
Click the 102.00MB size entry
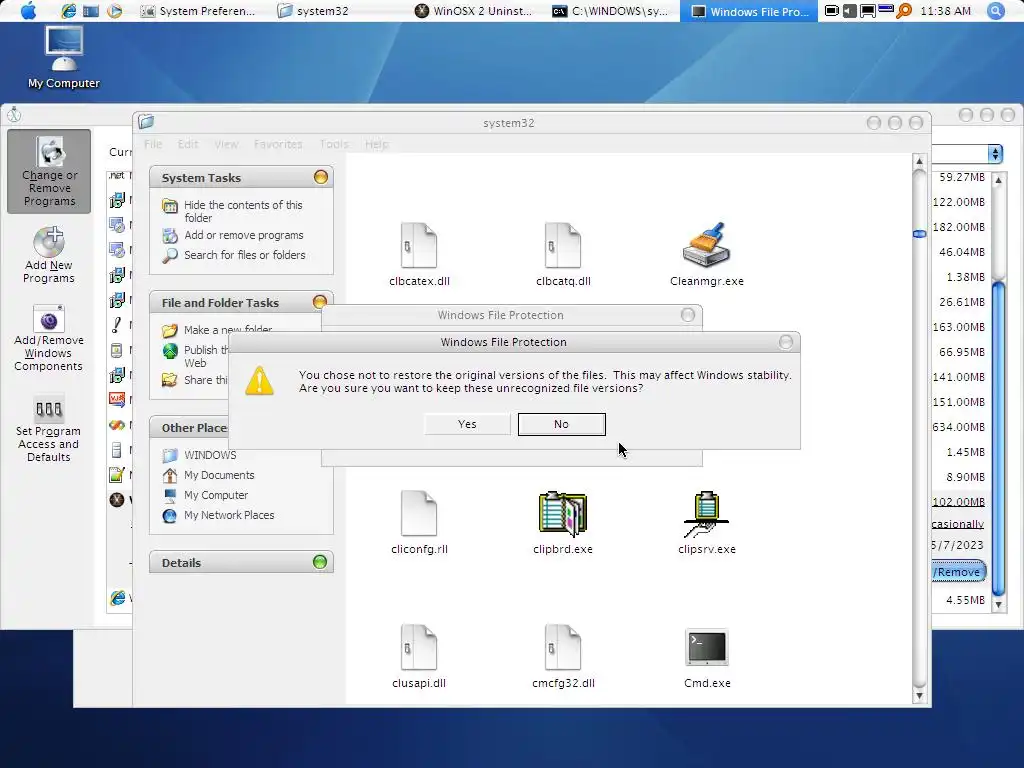click(x=958, y=502)
